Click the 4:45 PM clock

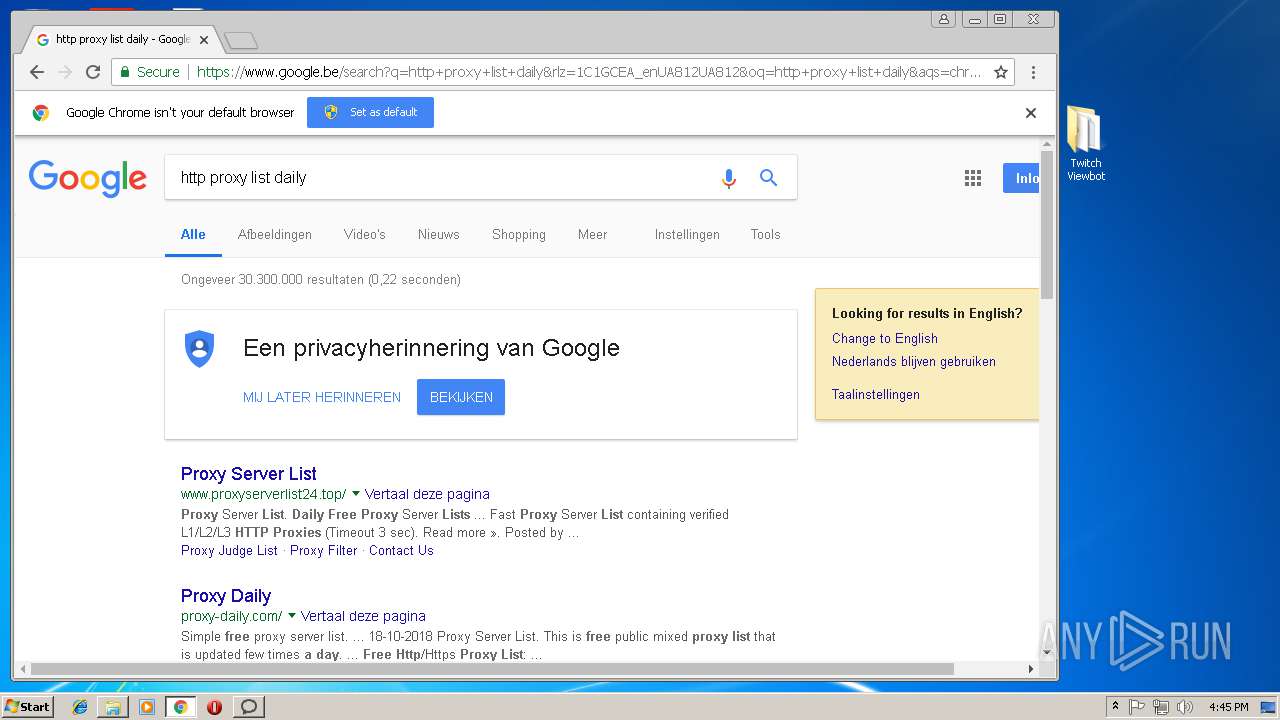point(1228,707)
